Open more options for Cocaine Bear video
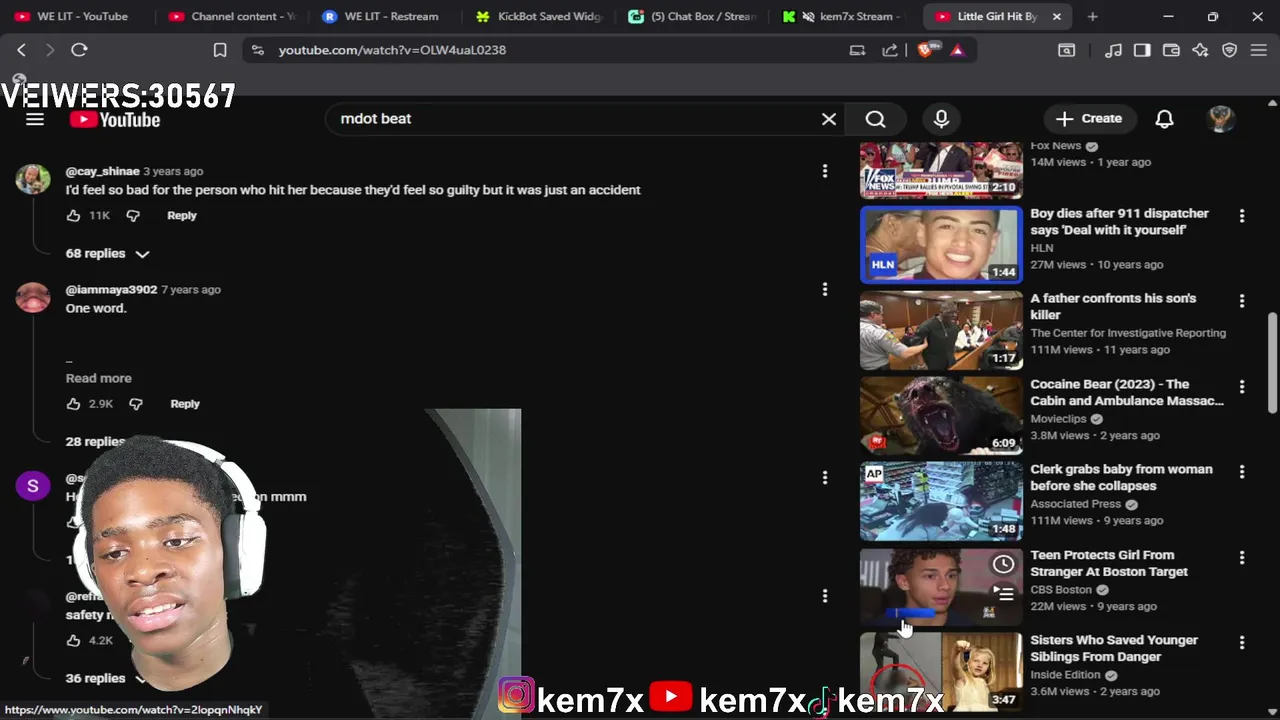 tap(1242, 386)
